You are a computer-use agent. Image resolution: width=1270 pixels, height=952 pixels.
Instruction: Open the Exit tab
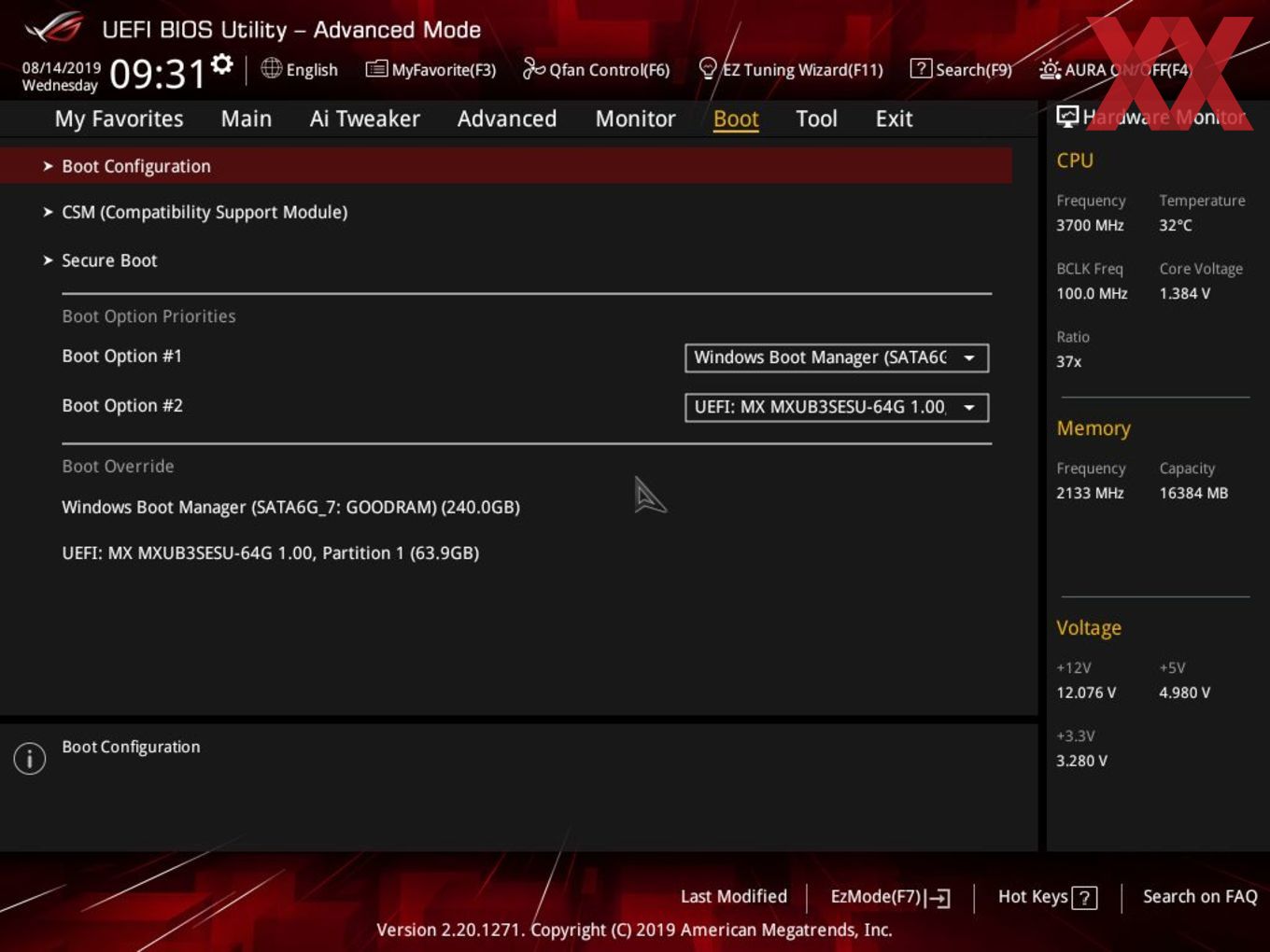894,119
